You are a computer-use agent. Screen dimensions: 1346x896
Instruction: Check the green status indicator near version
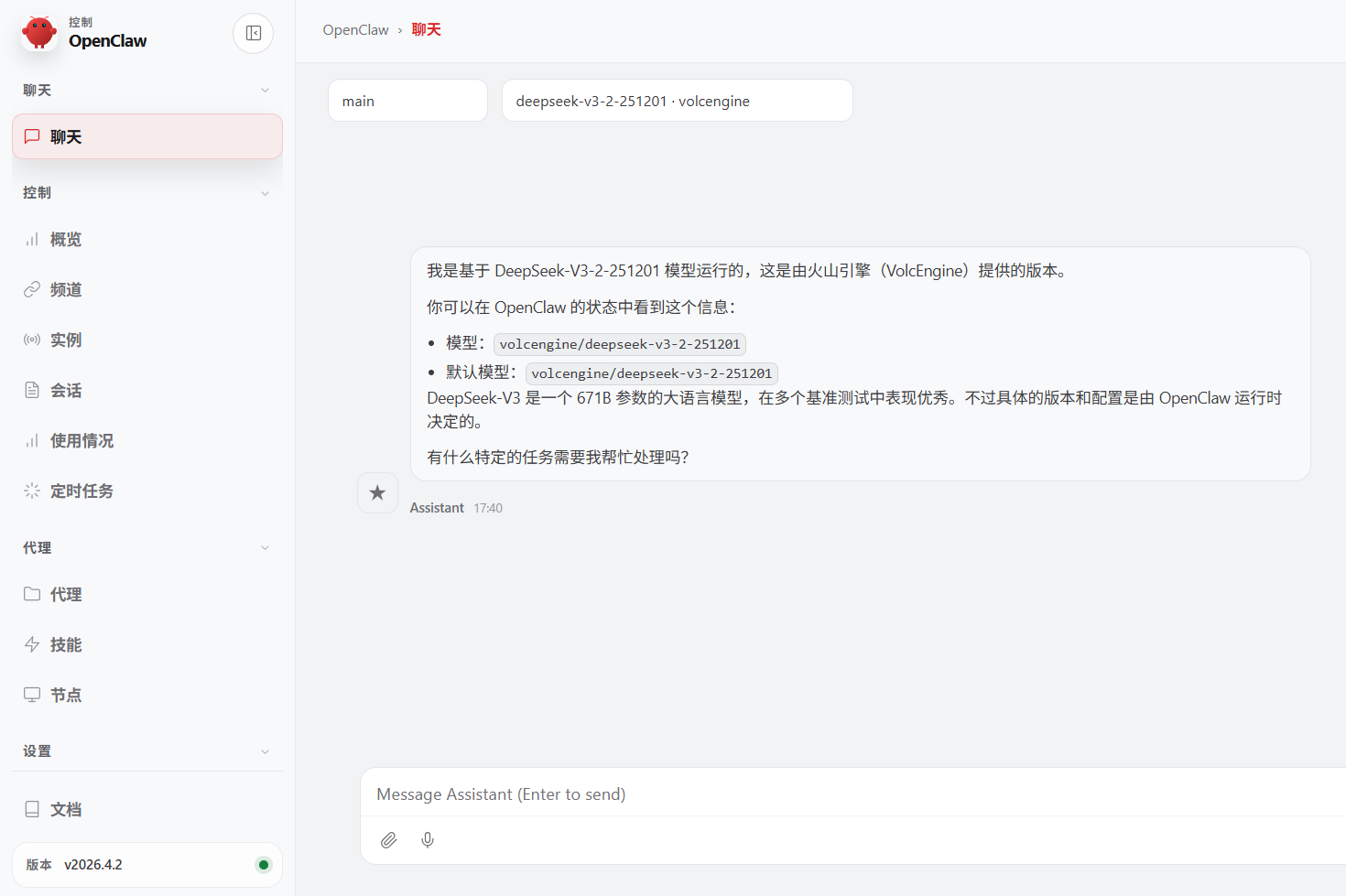pos(264,864)
